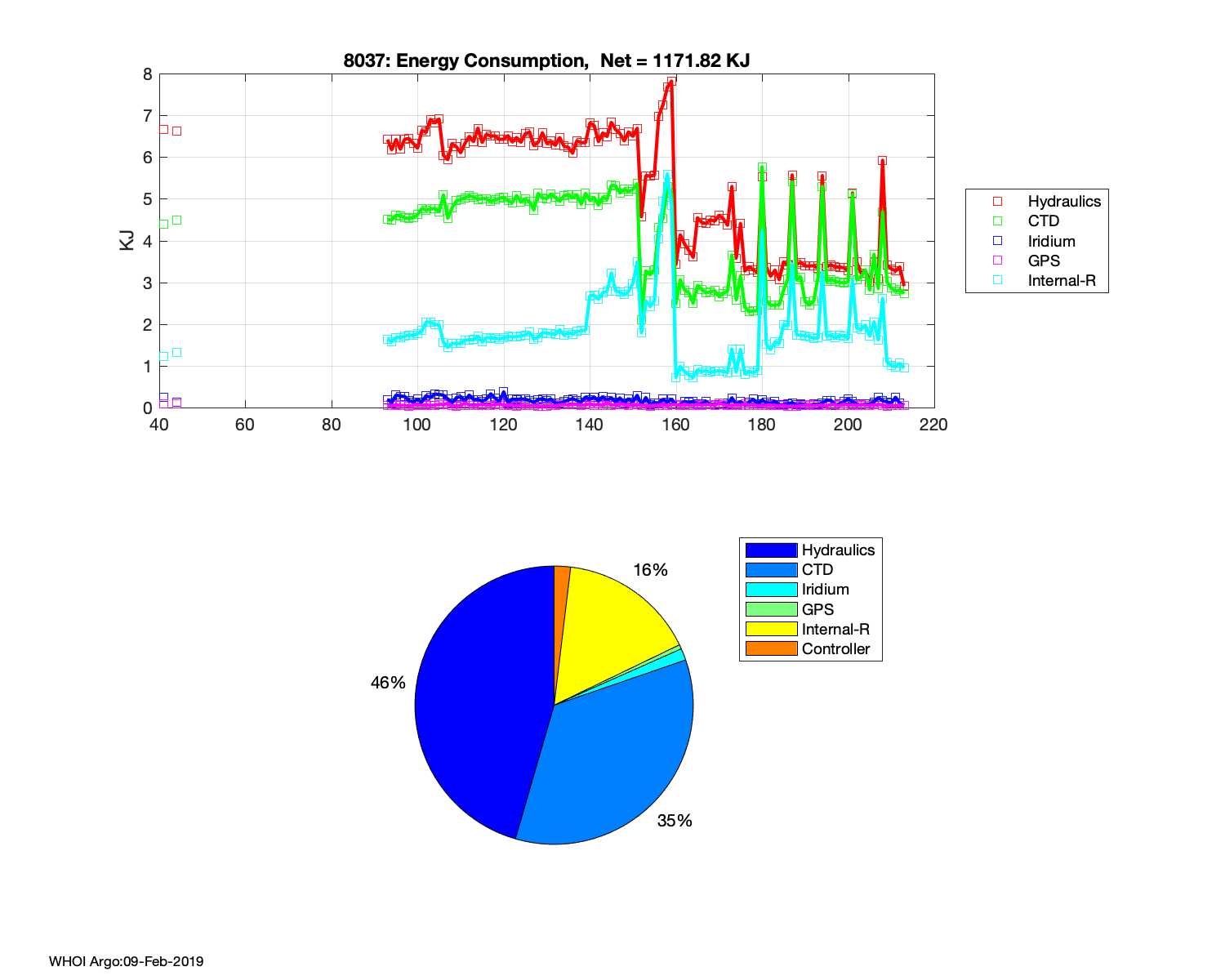1225x980 pixels.
Task: Select the blue Hydraulics swatch in pie legend
Action: pos(770,550)
